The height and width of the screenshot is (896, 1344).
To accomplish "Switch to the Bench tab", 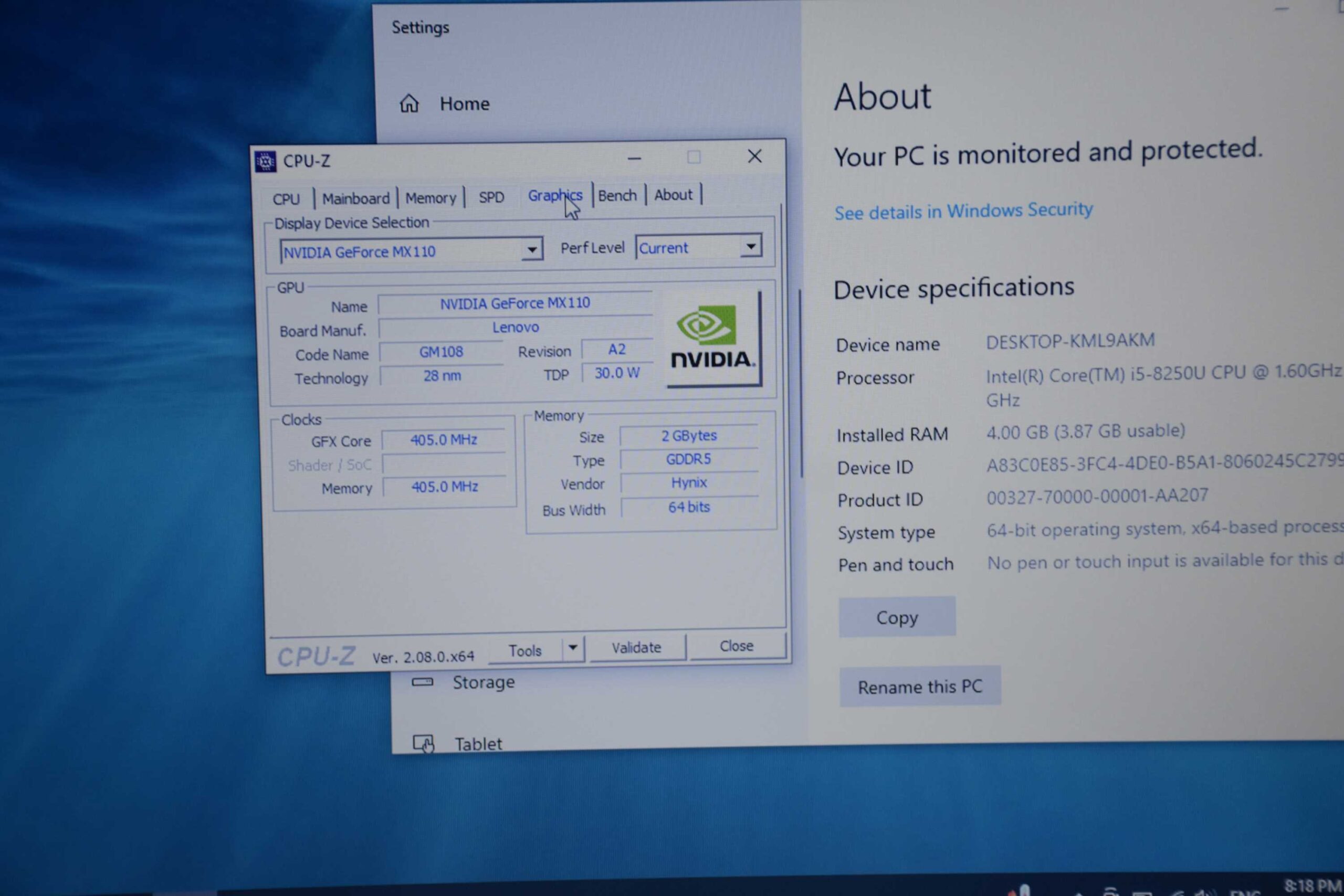I will 617,195.
